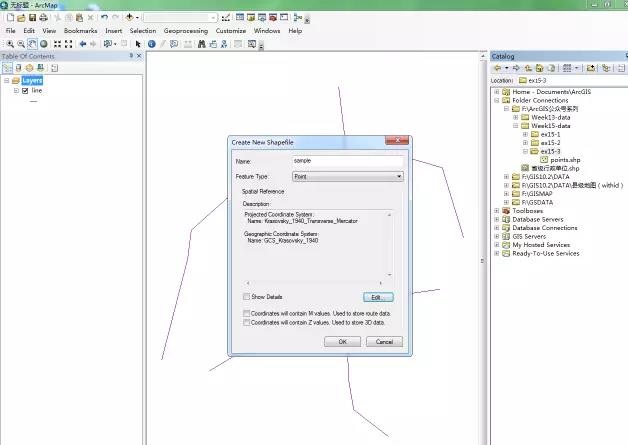628x445 pixels.
Task: Select the Pan hand tool
Action: (x=32, y=44)
